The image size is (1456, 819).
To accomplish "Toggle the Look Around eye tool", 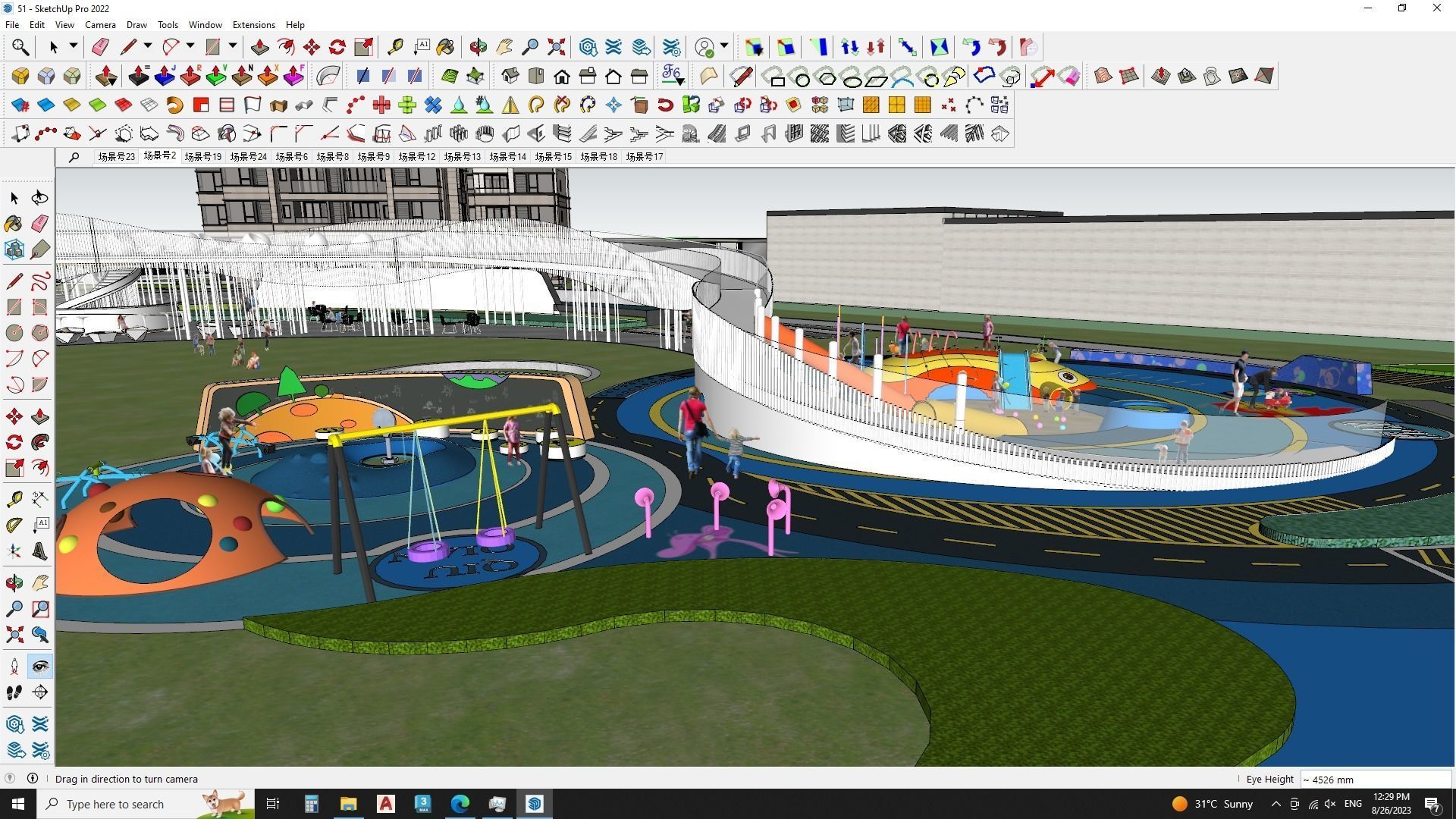I will [40, 667].
